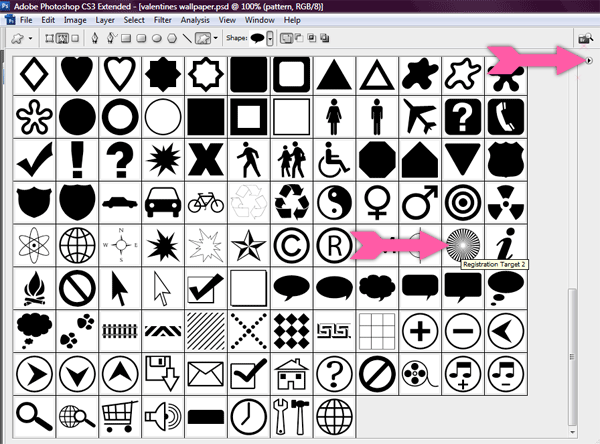Select the Ellipse tool

coord(157,38)
